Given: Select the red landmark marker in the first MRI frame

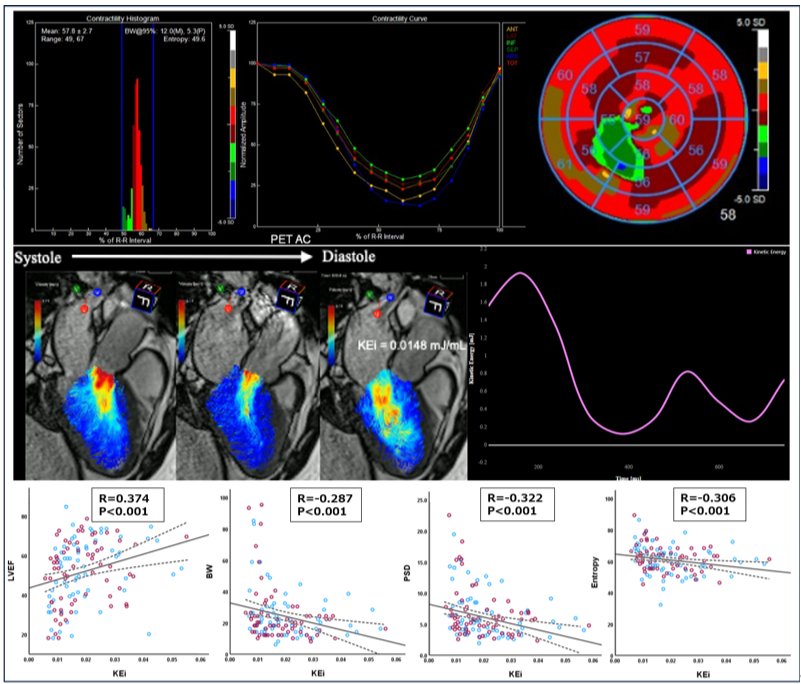Looking at the screenshot, I should tap(84, 310).
